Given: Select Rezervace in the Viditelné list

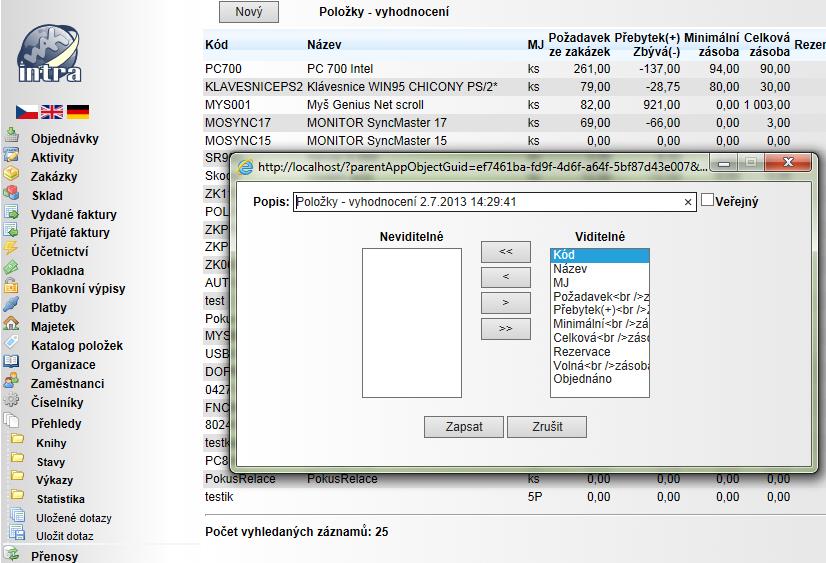Looking at the screenshot, I should pyautogui.click(x=582, y=352).
